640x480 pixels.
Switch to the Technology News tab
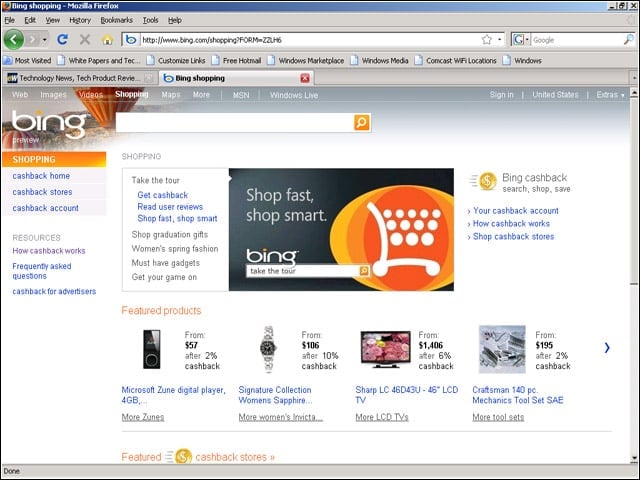[x=80, y=78]
